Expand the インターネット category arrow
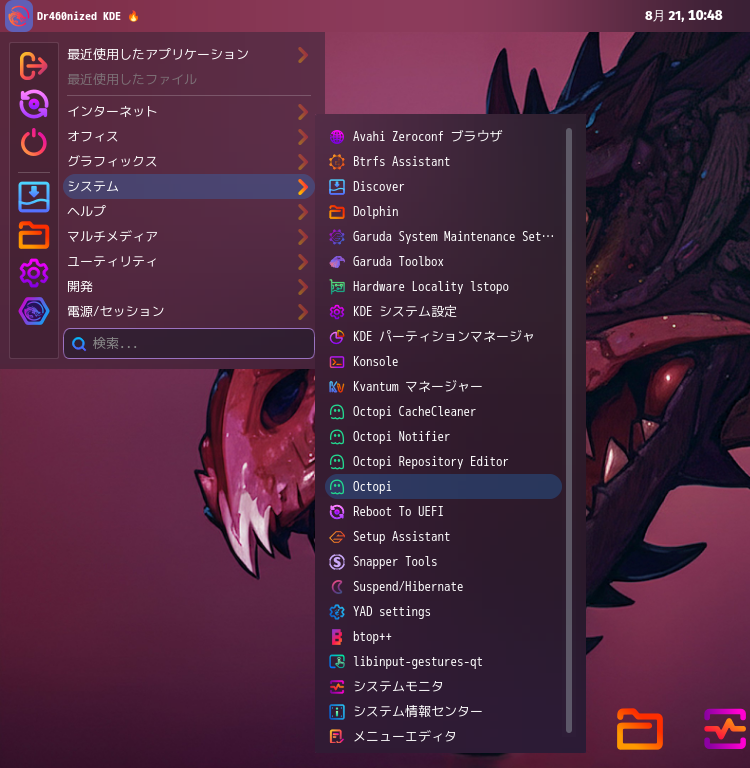This screenshot has height=768, width=750. pyautogui.click(x=303, y=112)
